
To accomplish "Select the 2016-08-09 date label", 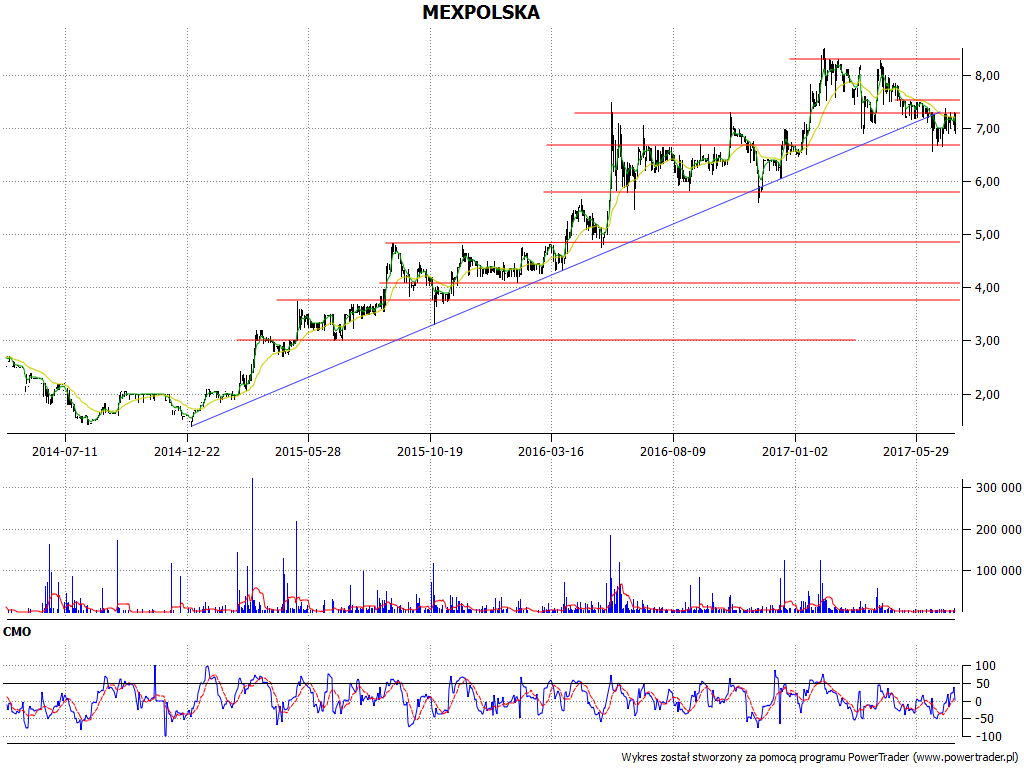I will [673, 451].
